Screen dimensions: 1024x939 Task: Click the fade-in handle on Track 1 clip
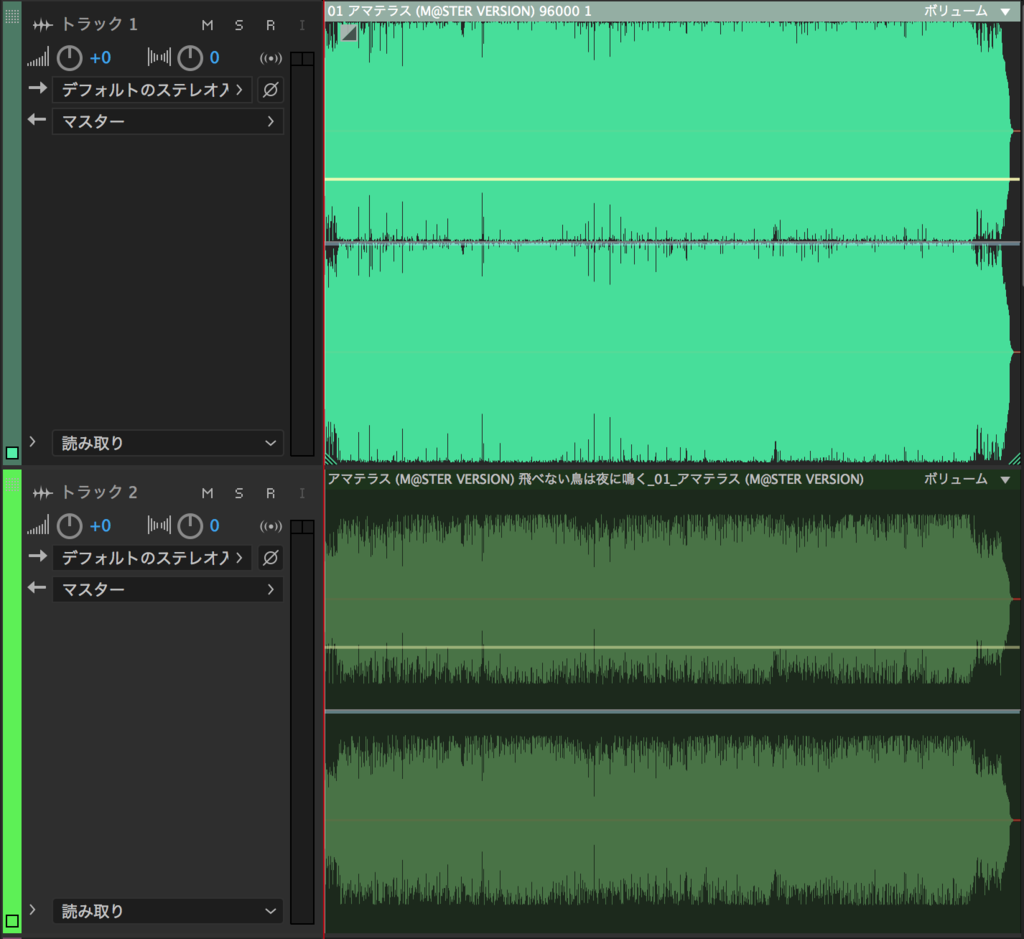(349, 33)
